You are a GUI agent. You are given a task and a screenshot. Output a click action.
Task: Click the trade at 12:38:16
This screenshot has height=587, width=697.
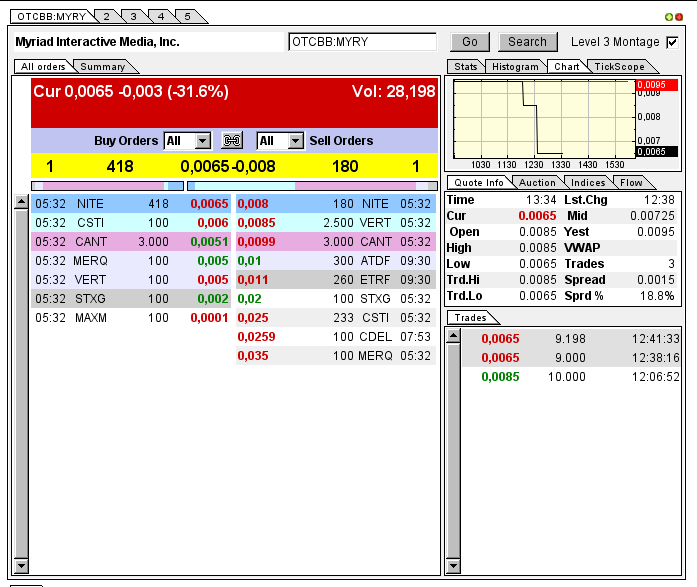[x=571, y=358]
